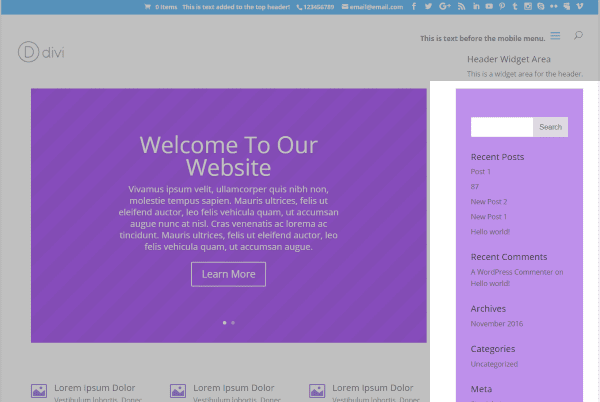Click the Recent Comments widget heading
This screenshot has height=402, width=600.
click(509, 257)
